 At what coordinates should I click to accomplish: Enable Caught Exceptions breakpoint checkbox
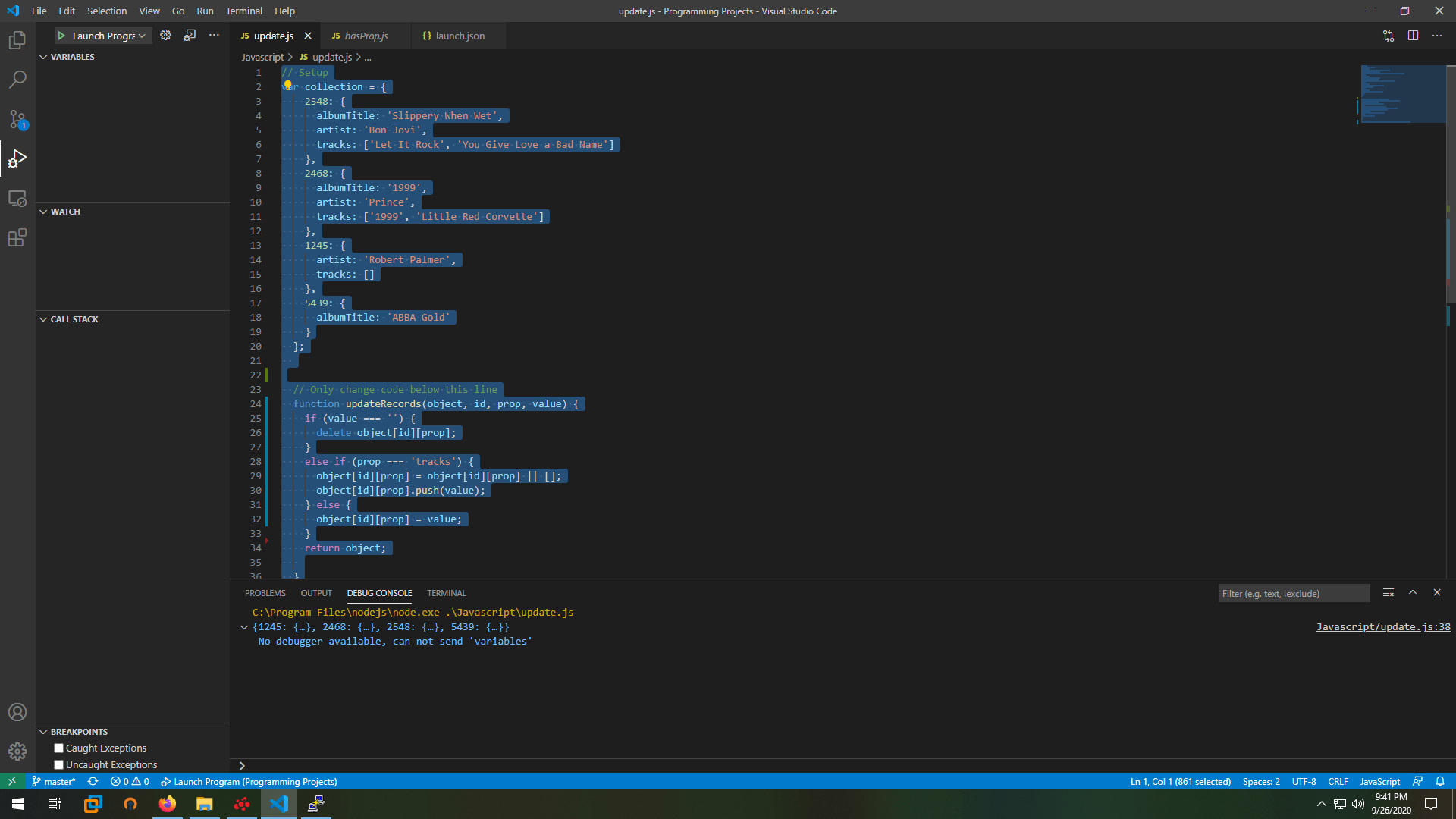click(58, 748)
